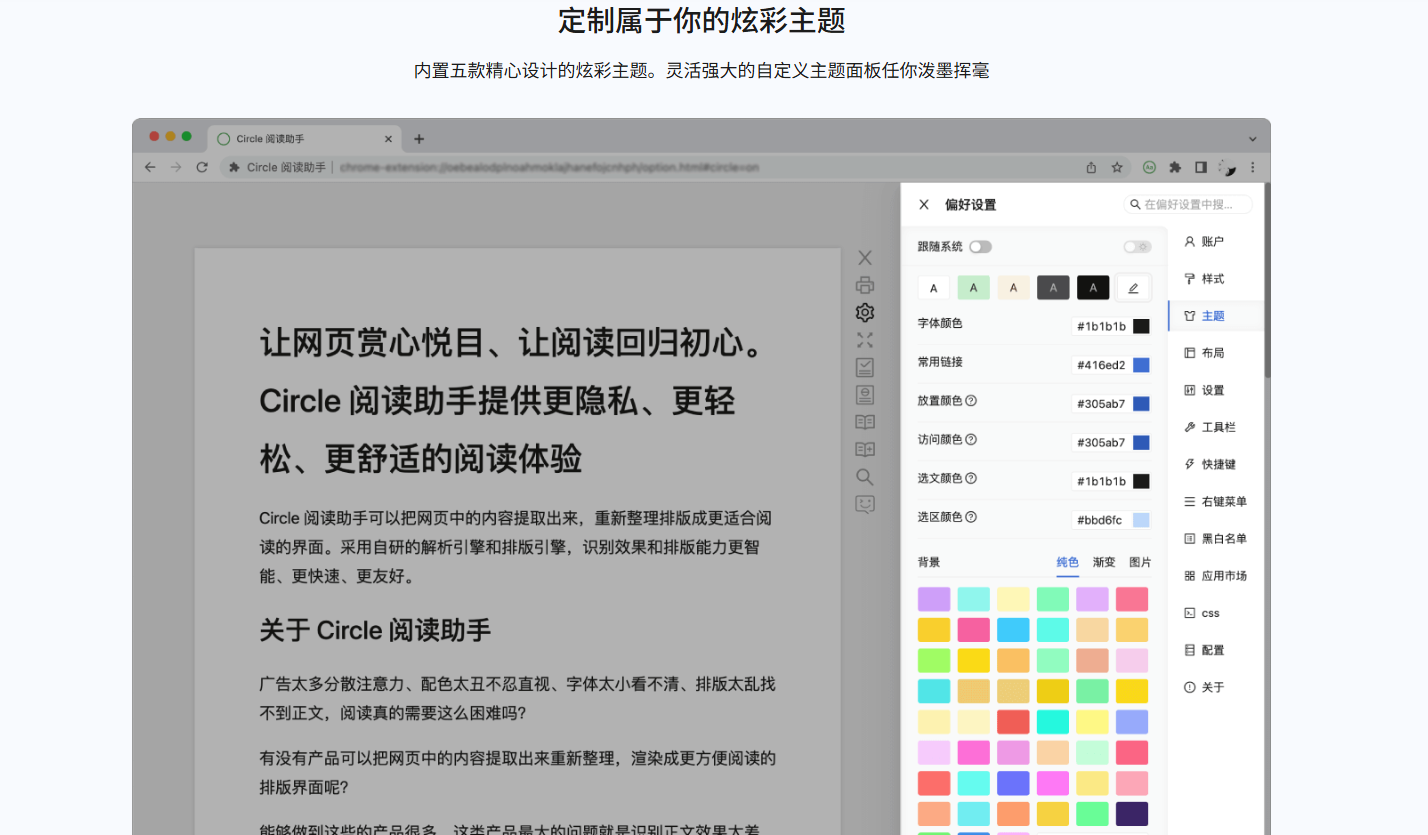
Task: Close the Circle 阅读助手 browser tab
Action: pos(388,139)
